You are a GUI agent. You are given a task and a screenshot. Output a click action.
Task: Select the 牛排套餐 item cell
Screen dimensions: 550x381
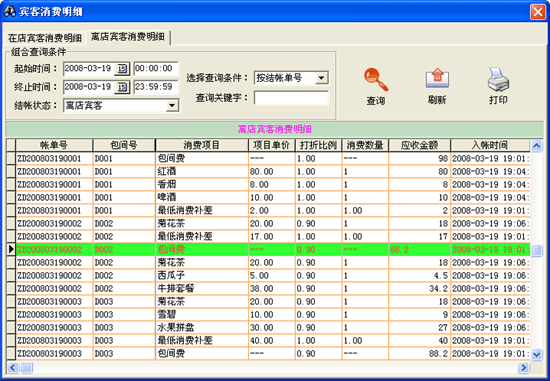coord(202,288)
